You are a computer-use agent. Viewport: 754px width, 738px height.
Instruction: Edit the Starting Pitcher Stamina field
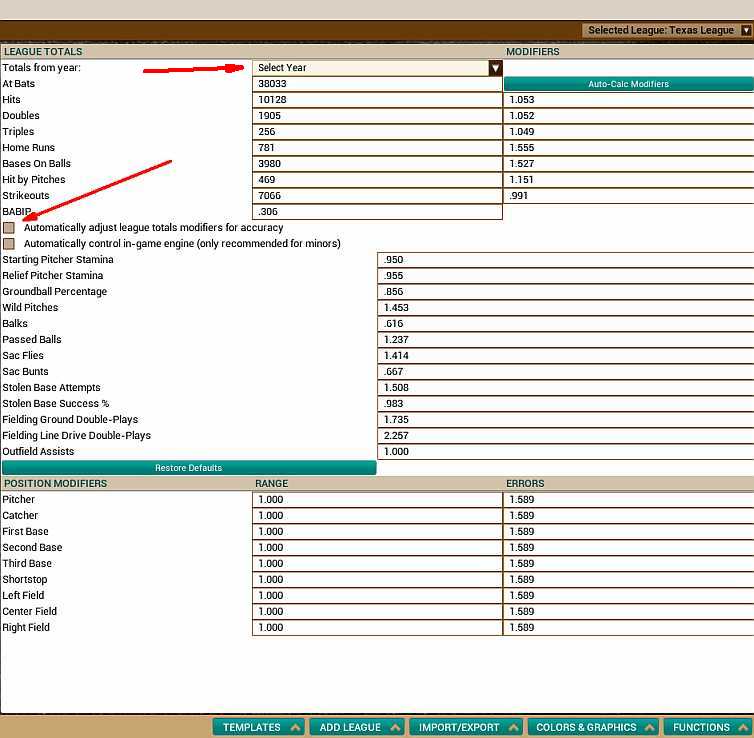pos(565,260)
